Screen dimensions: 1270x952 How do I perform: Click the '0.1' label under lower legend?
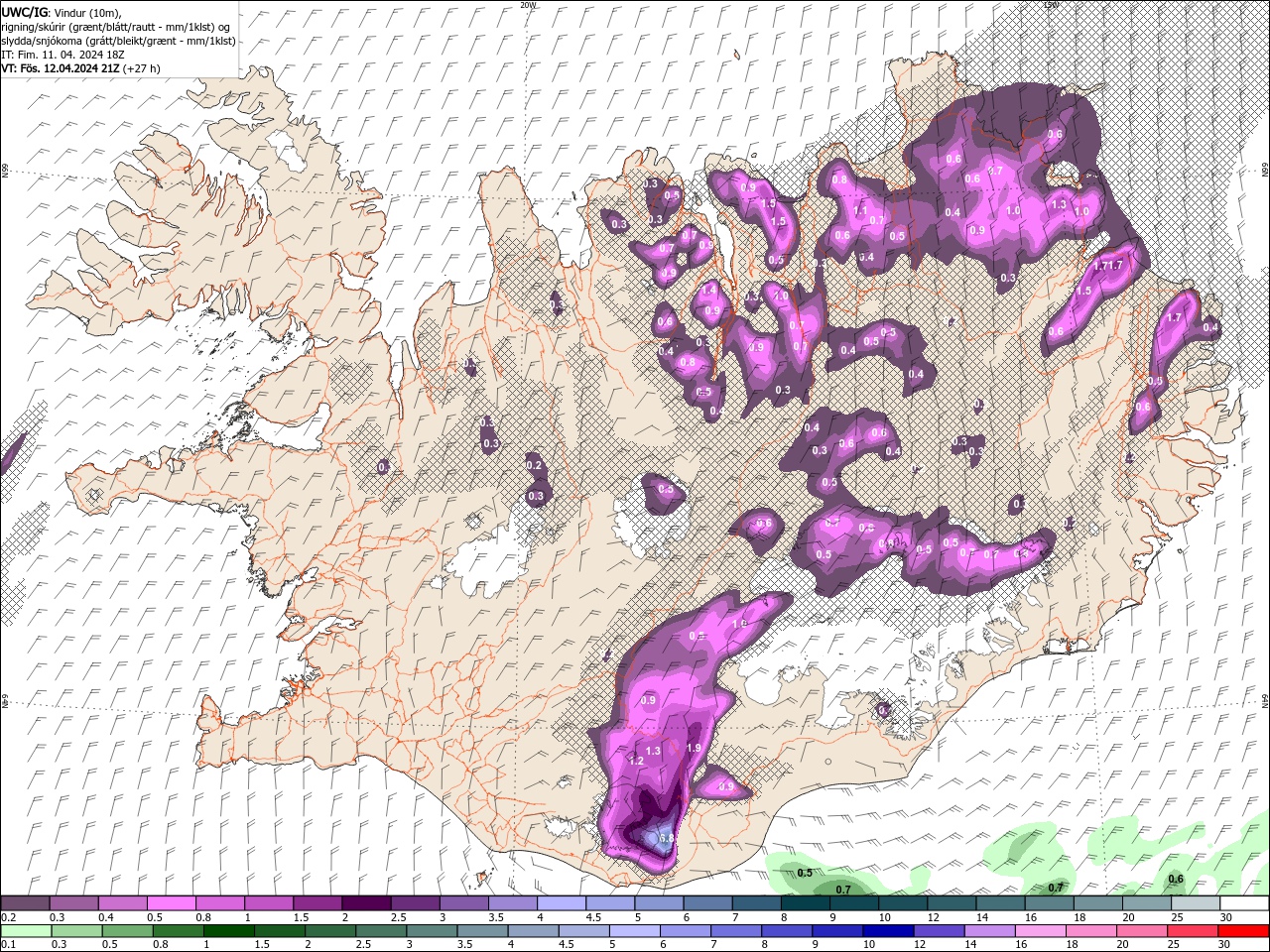click(8, 945)
